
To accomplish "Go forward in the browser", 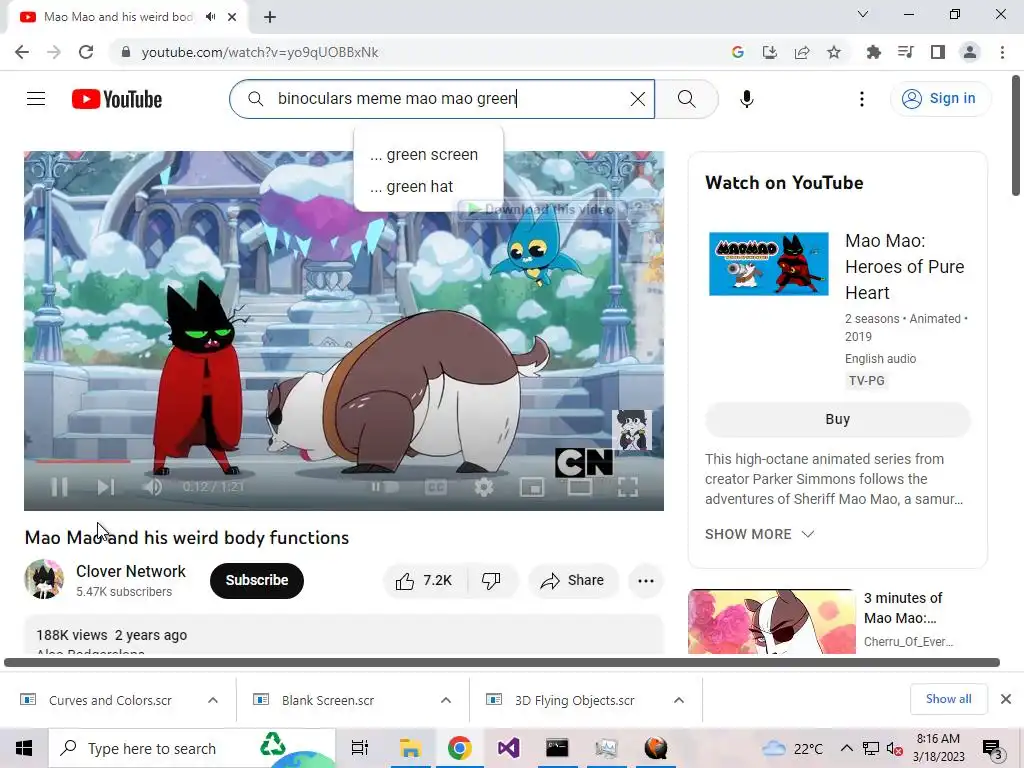I will tap(54, 52).
